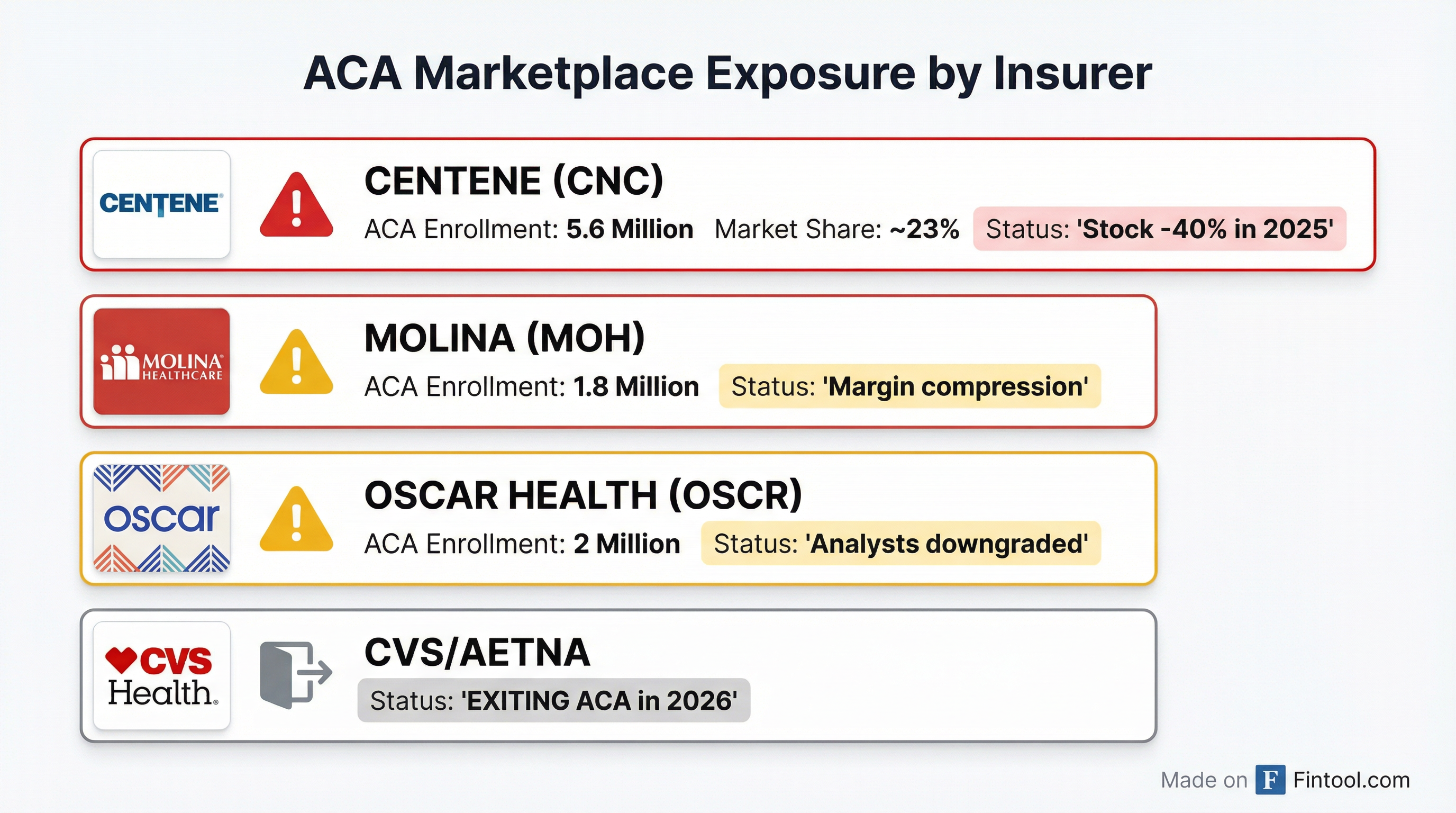The image size is (1456, 813).
Task: Click the blue Fintool F logo
Action: 1270,780
